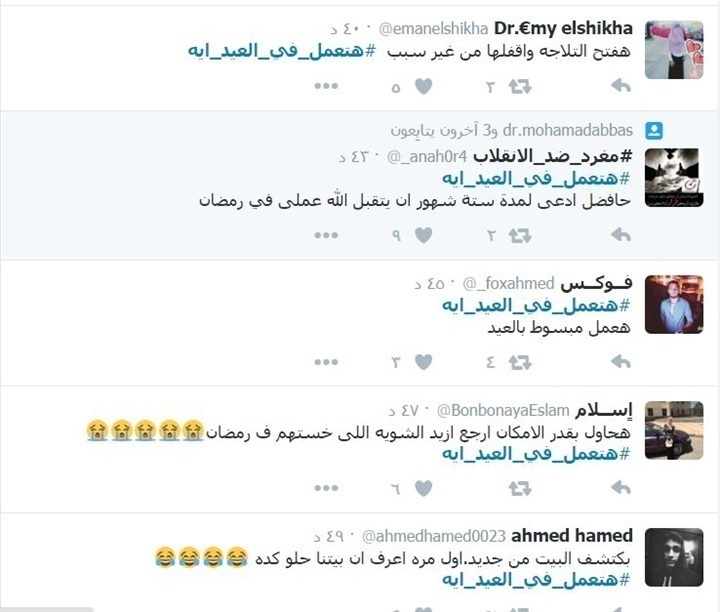Open more options on @BonbonayaEslam tweet

326,488
